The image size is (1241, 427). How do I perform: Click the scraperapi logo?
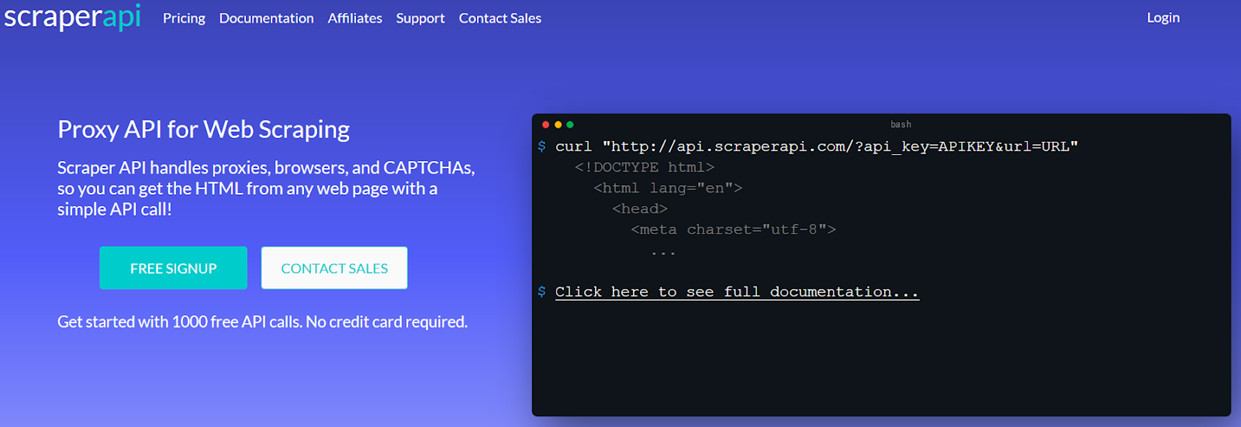point(72,17)
